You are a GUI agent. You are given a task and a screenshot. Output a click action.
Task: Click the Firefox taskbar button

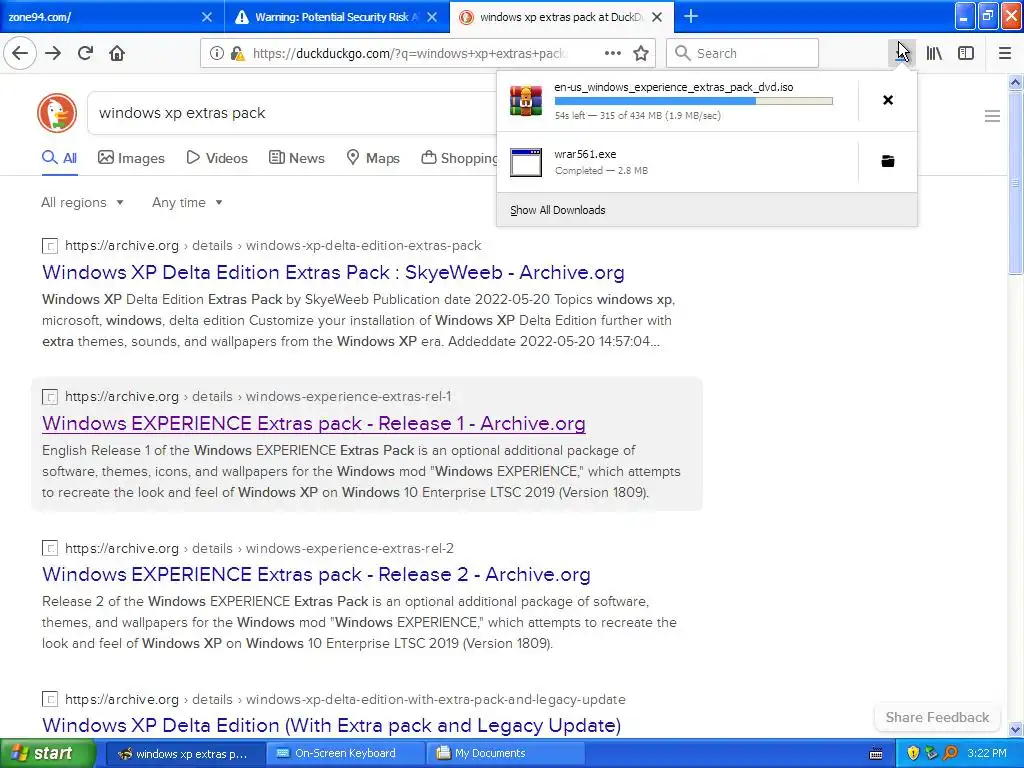(x=185, y=753)
